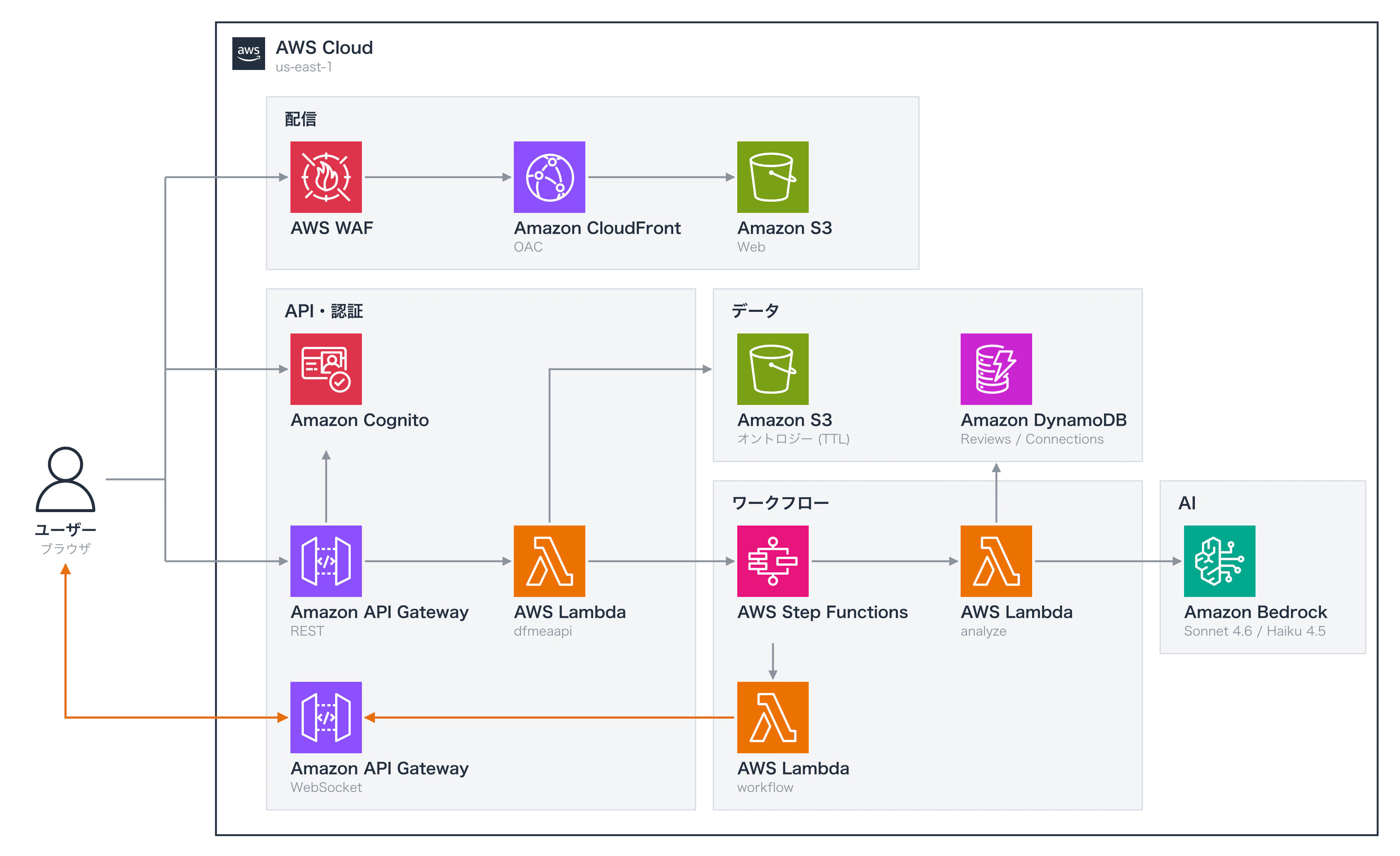Select the Amazon Bedrock icon
This screenshot has height=856, width=1400.
pyautogui.click(x=1219, y=561)
